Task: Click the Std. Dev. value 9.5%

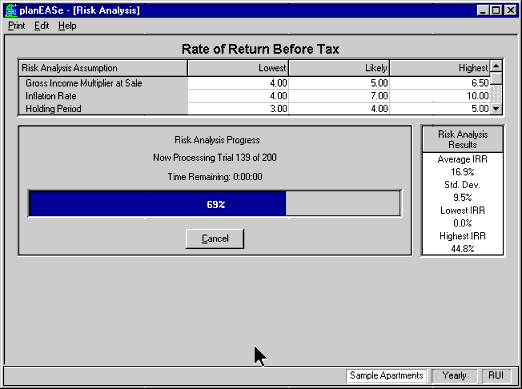Action: tap(462, 198)
